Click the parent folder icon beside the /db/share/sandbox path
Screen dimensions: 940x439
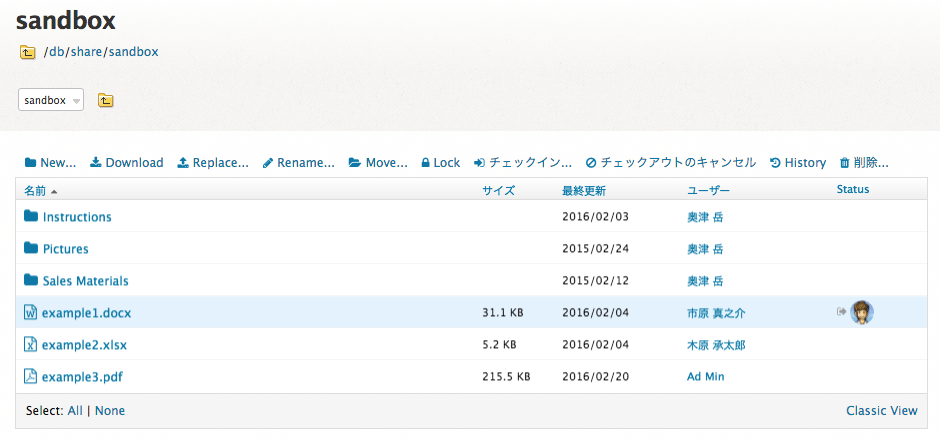pyautogui.click(x=28, y=52)
